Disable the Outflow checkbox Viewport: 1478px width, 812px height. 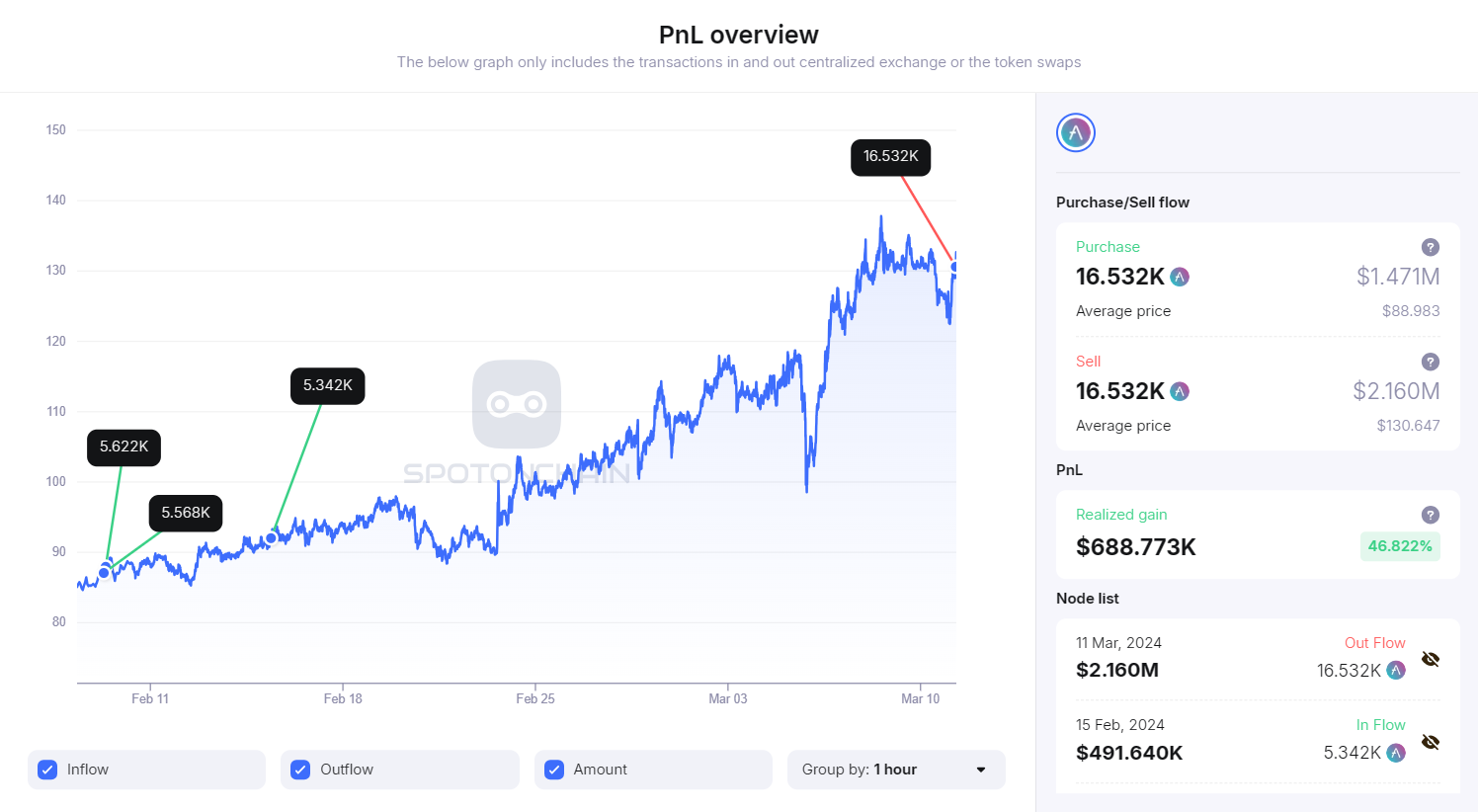pos(299,770)
